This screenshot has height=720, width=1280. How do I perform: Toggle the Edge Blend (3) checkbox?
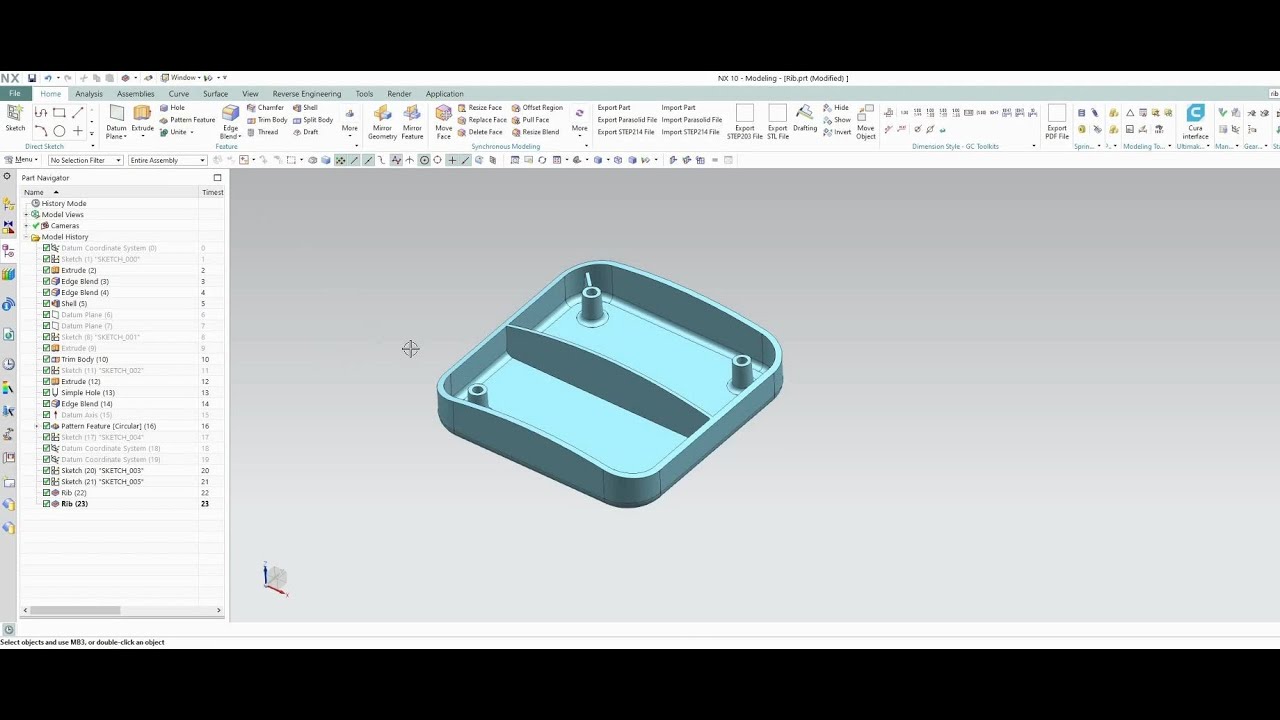(46, 281)
